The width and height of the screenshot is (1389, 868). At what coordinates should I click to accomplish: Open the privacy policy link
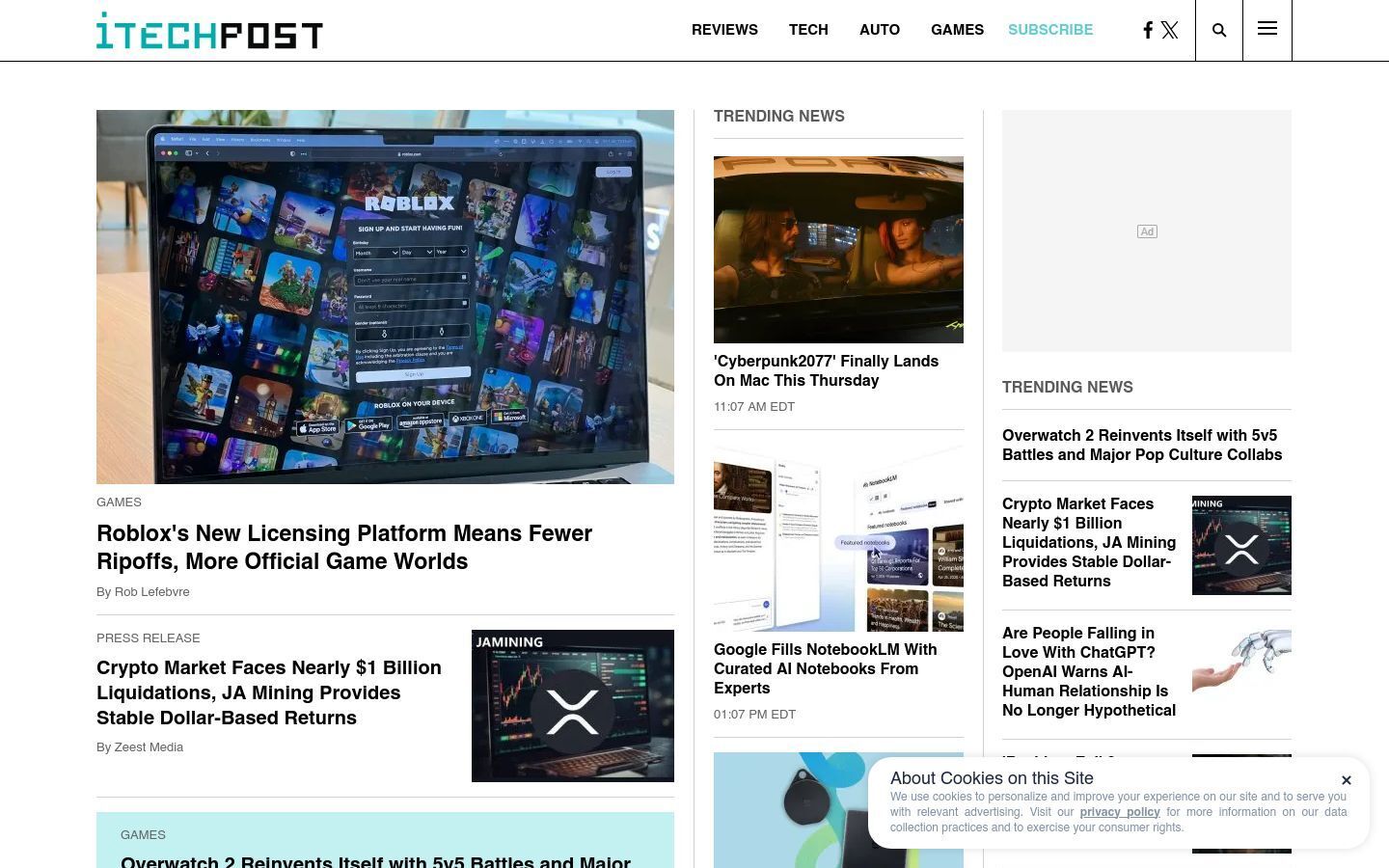[x=1120, y=812]
